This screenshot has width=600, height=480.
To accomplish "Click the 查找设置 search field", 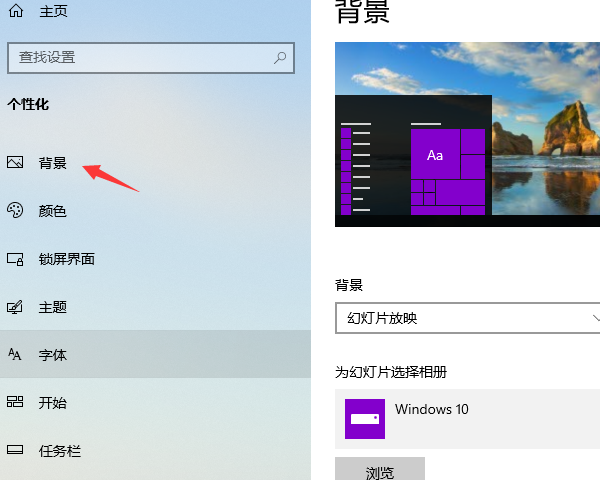I will tap(140, 58).
